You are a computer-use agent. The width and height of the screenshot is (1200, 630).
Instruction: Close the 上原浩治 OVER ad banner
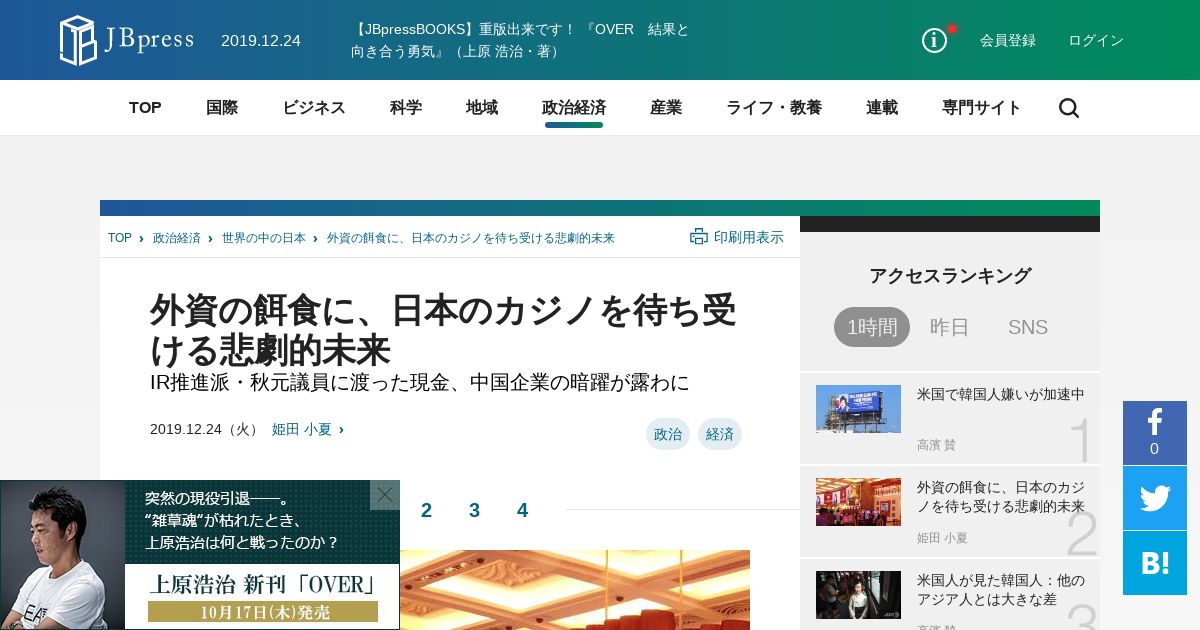[x=385, y=495]
